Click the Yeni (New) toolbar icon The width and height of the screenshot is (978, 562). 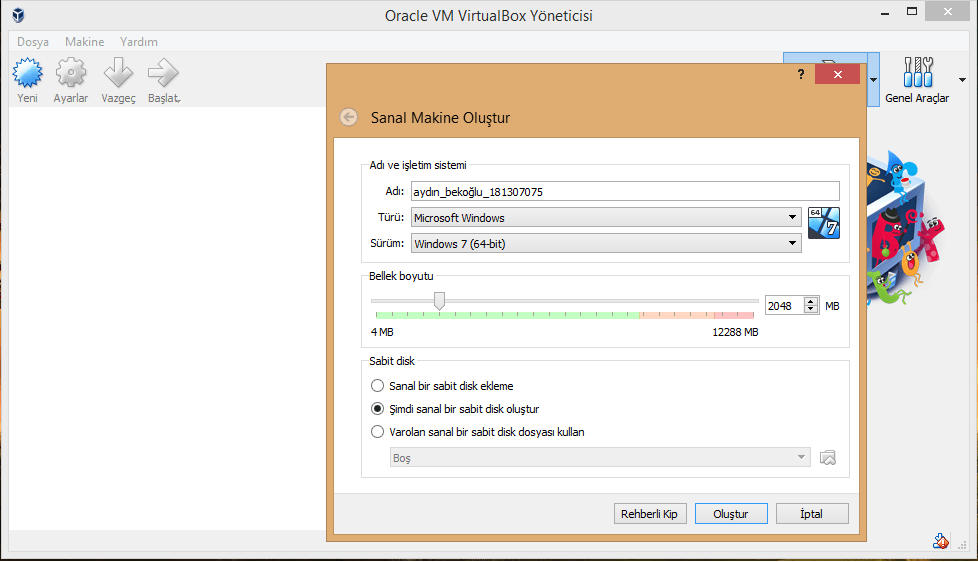[27, 73]
